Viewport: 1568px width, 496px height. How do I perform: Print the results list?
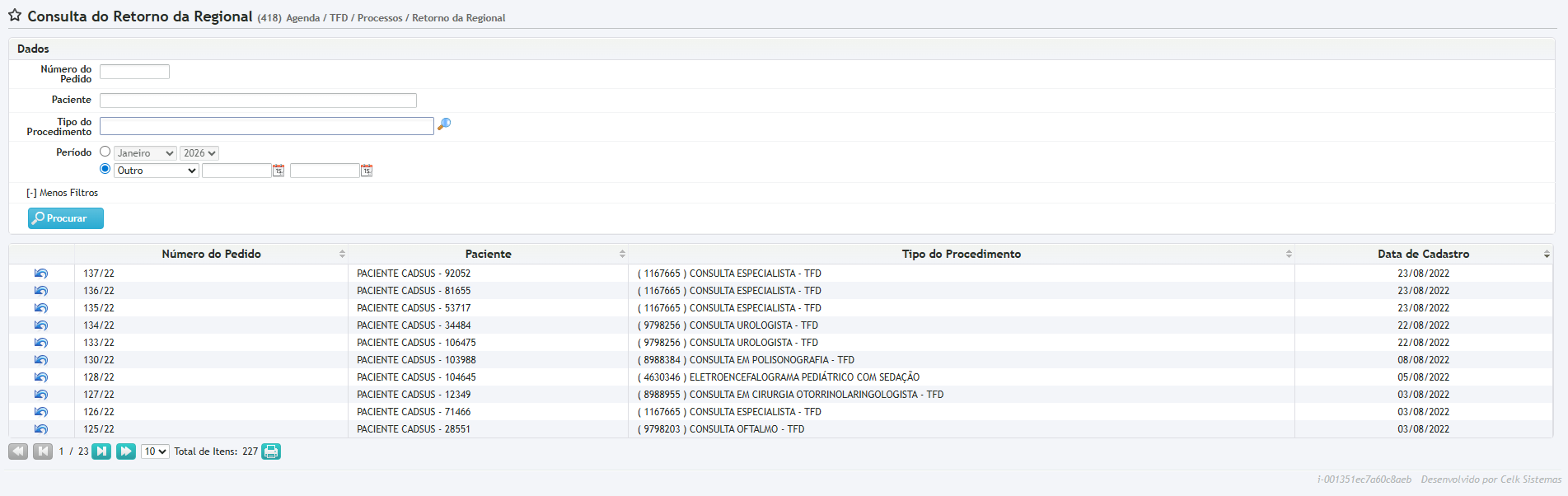271,452
